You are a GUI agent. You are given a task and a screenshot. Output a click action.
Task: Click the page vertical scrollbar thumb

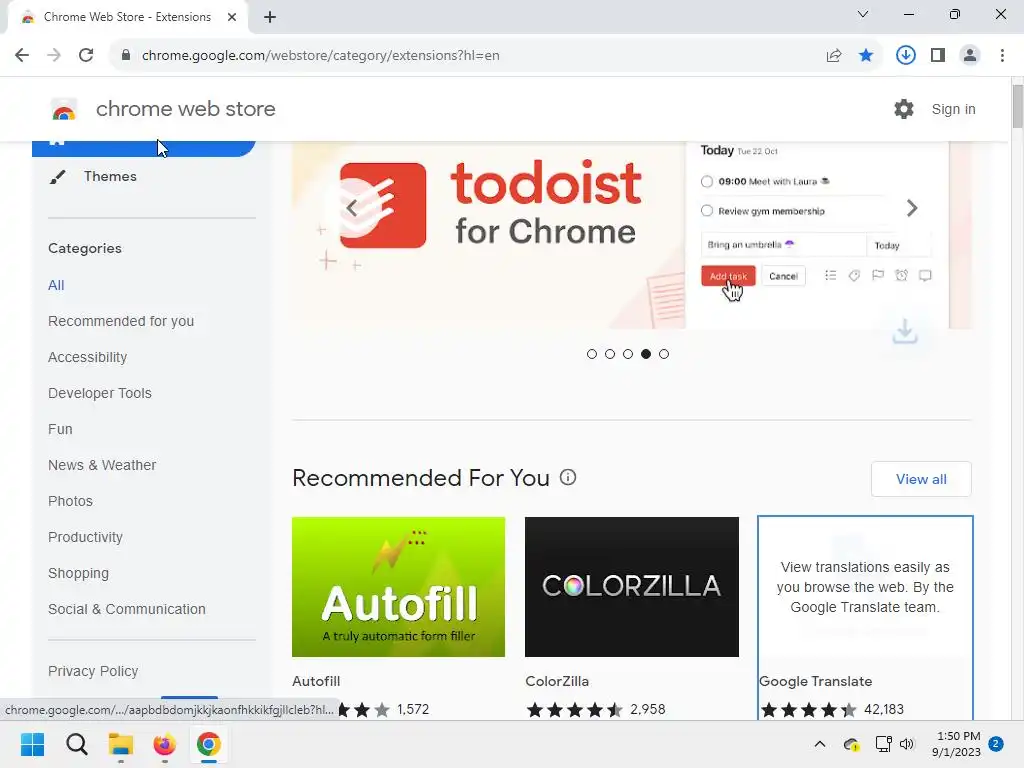[1017, 106]
